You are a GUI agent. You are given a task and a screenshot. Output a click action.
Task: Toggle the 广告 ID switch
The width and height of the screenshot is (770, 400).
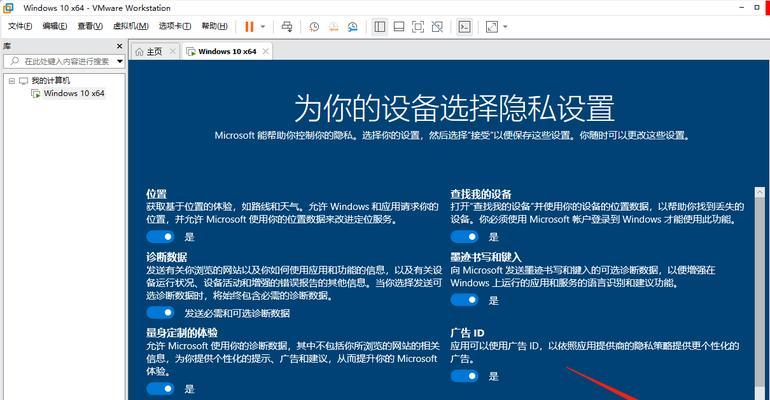pos(465,376)
